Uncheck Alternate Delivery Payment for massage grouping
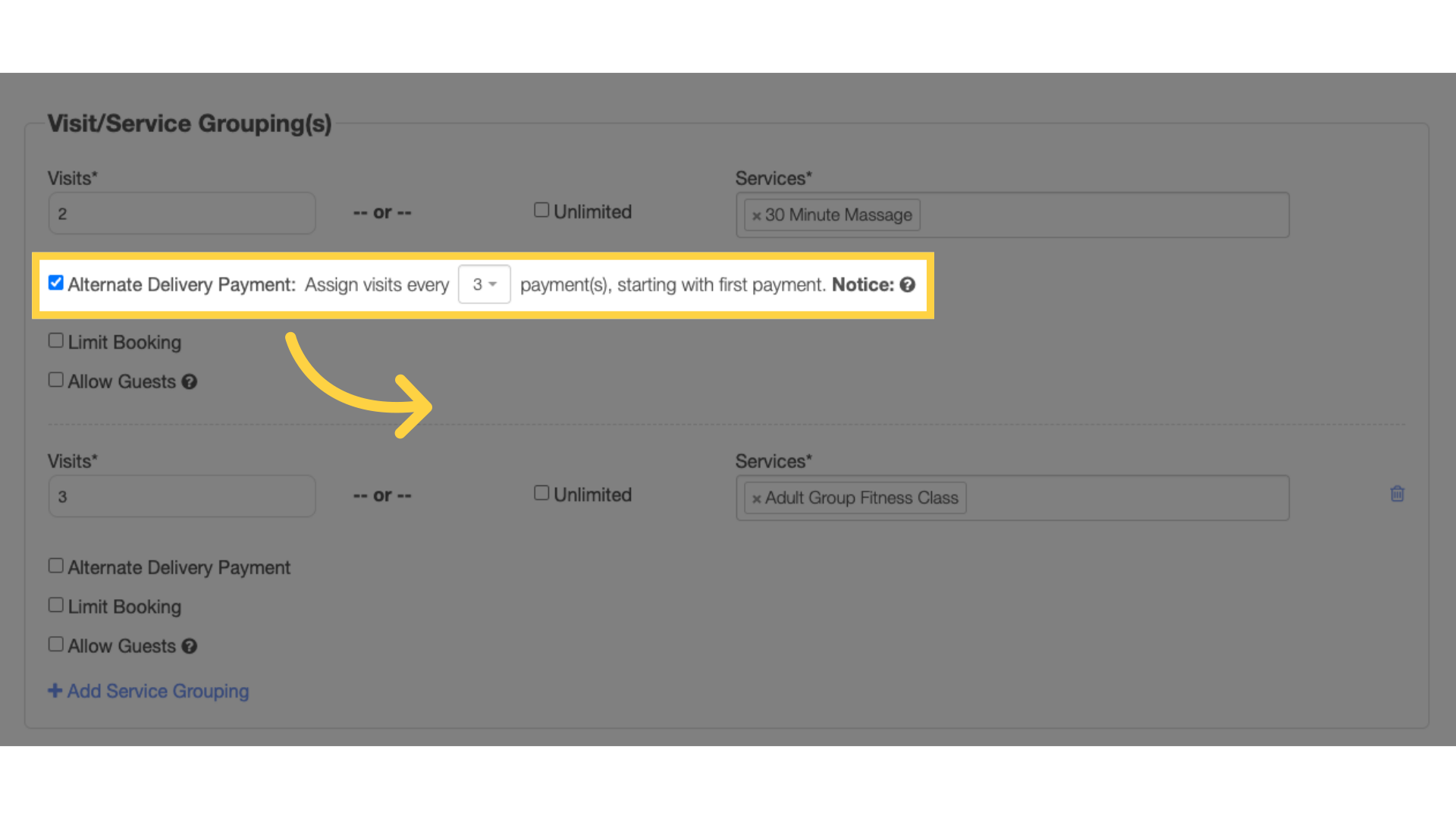Viewport: 1456px width, 819px height. point(55,283)
